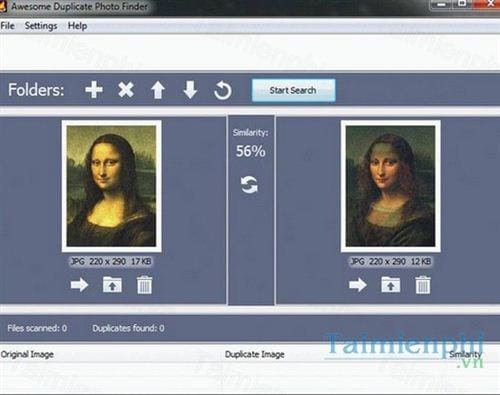
Task: Click the Duplicate Image column header
Action: [x=255, y=354]
